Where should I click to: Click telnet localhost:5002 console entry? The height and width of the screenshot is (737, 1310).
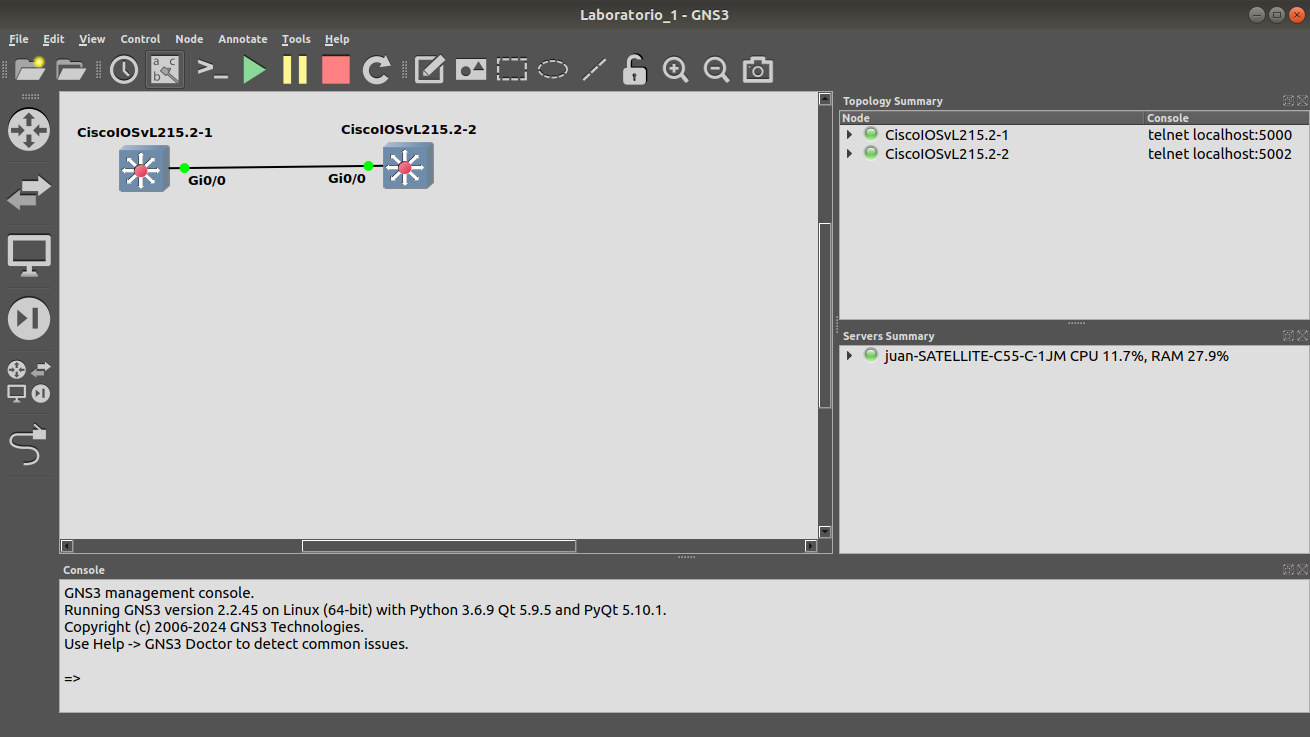click(x=1220, y=154)
